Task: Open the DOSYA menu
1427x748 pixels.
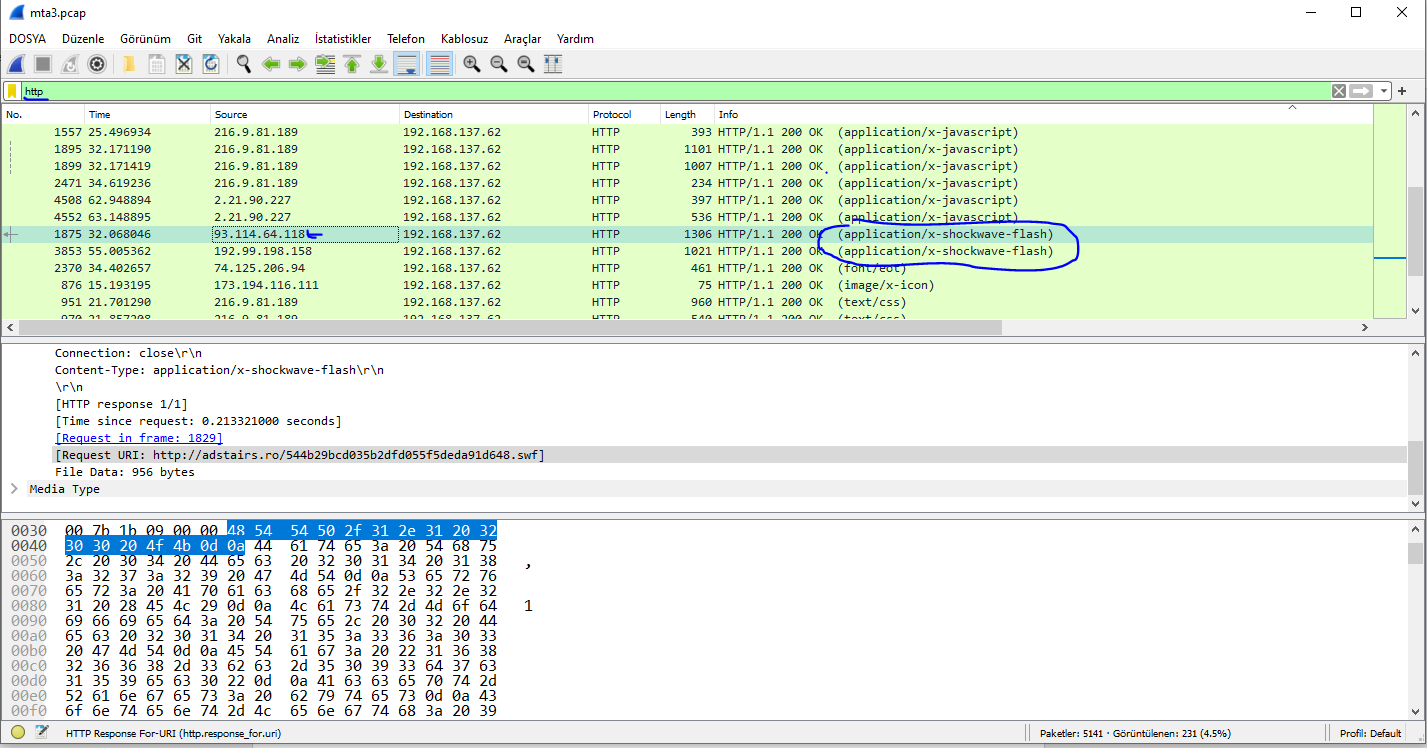Action: click(28, 39)
